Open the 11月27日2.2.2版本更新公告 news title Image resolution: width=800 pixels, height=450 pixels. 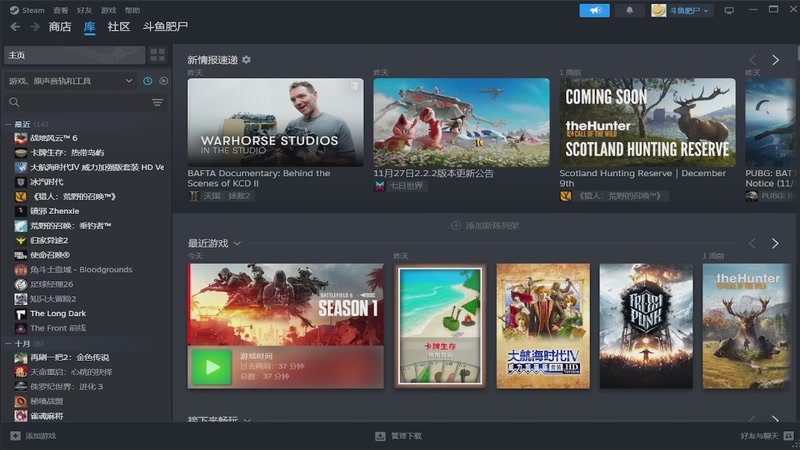[433, 173]
